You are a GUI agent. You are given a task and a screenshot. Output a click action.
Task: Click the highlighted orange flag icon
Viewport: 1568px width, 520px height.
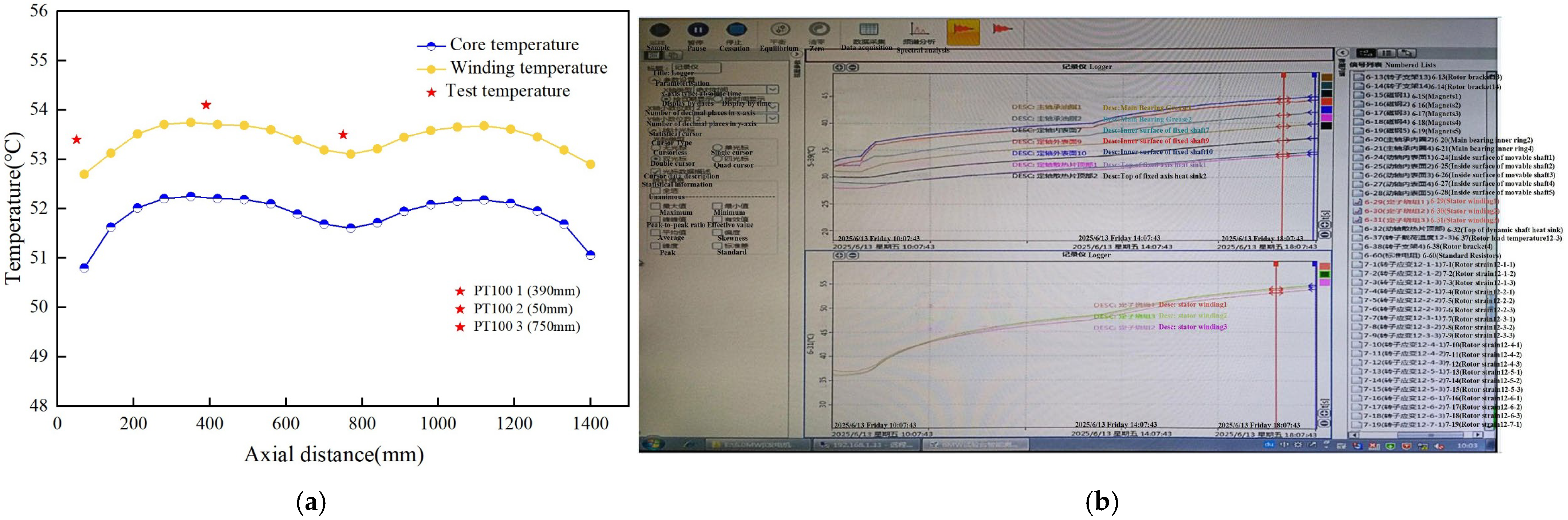(963, 31)
